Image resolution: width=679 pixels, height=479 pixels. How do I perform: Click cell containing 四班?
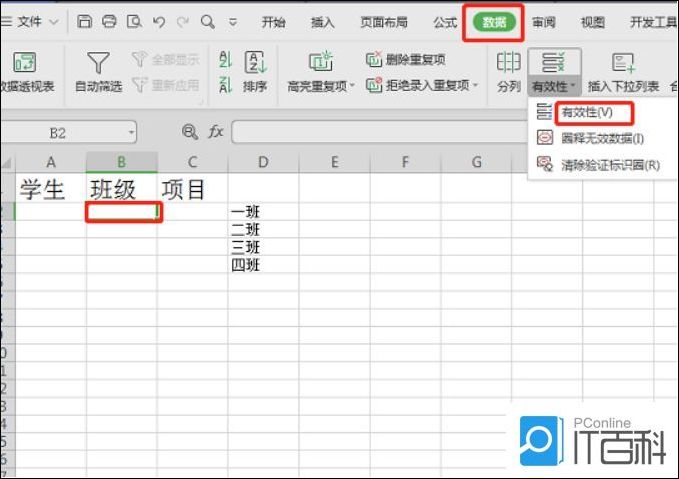pos(263,265)
